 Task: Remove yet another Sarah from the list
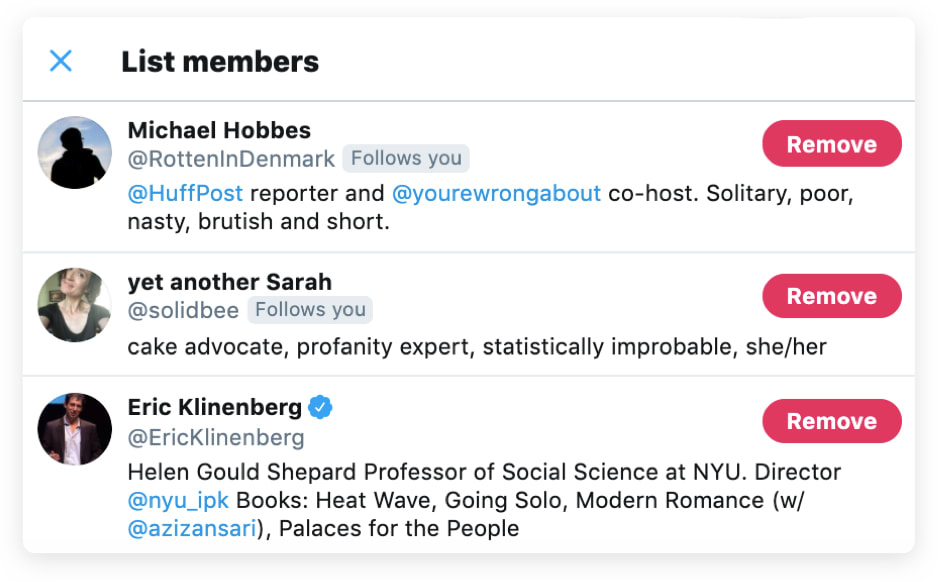[831, 296]
